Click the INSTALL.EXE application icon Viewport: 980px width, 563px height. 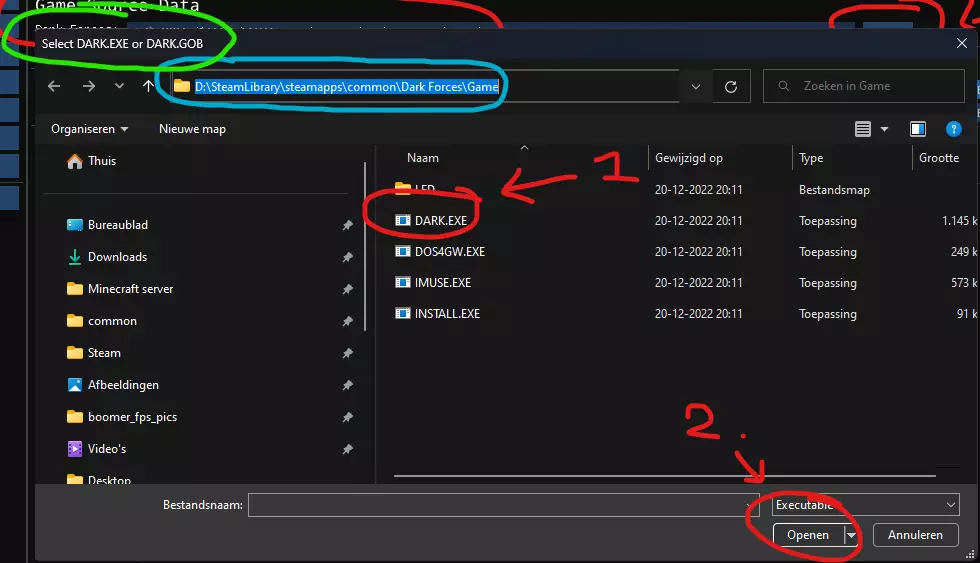click(402, 314)
